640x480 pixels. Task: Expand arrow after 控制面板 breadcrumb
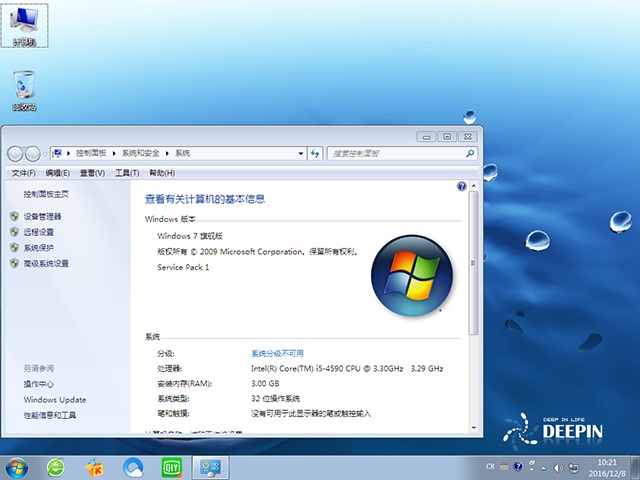click(x=114, y=153)
